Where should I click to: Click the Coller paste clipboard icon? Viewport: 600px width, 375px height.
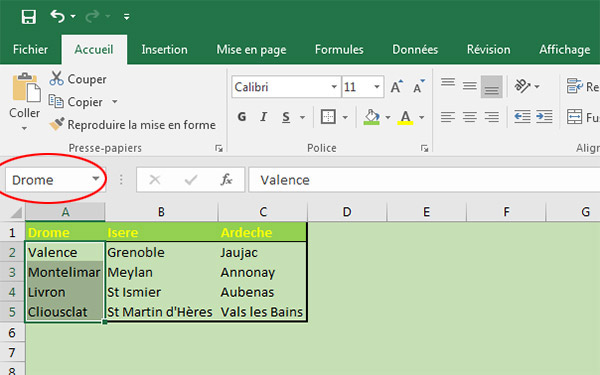(26, 88)
